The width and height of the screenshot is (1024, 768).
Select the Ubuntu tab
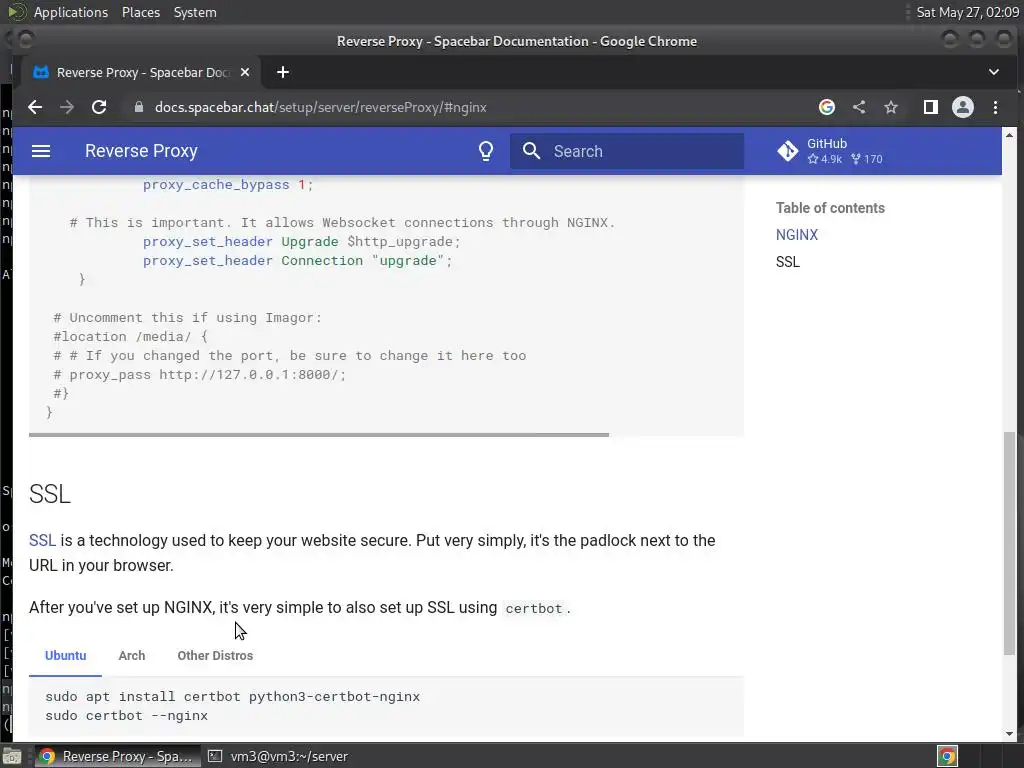[x=65, y=656]
